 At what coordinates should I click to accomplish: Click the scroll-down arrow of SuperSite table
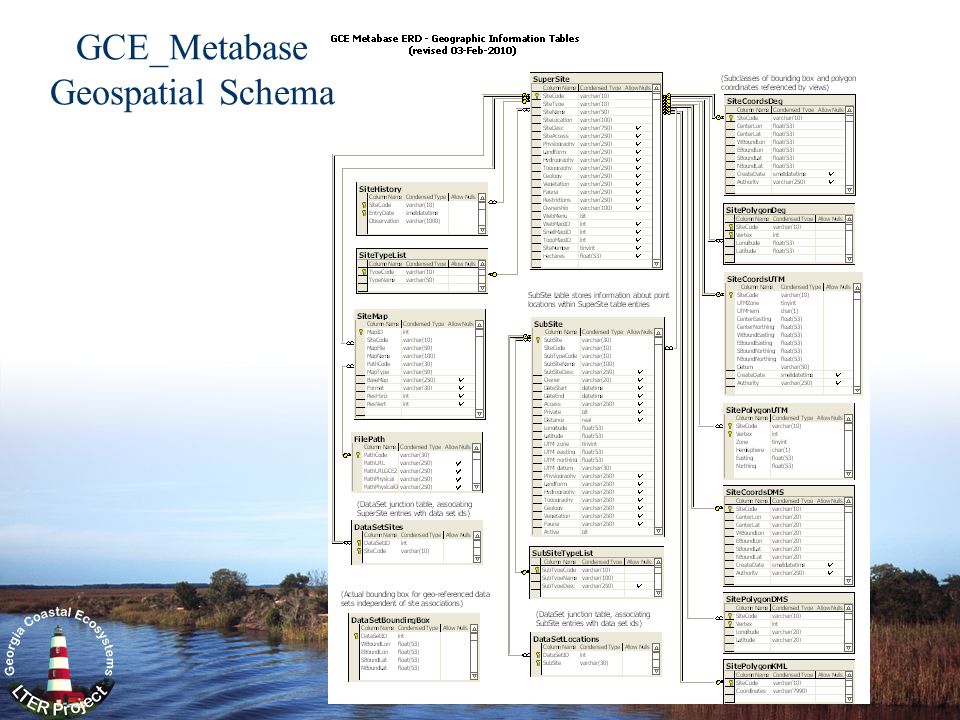657,264
